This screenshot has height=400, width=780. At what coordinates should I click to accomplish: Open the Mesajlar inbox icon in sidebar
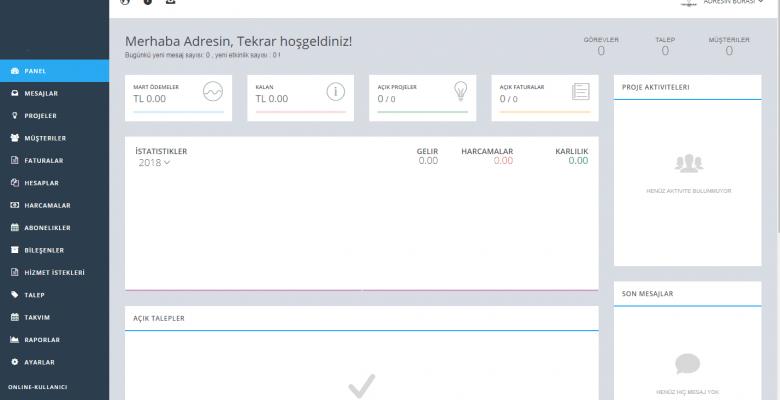14,93
